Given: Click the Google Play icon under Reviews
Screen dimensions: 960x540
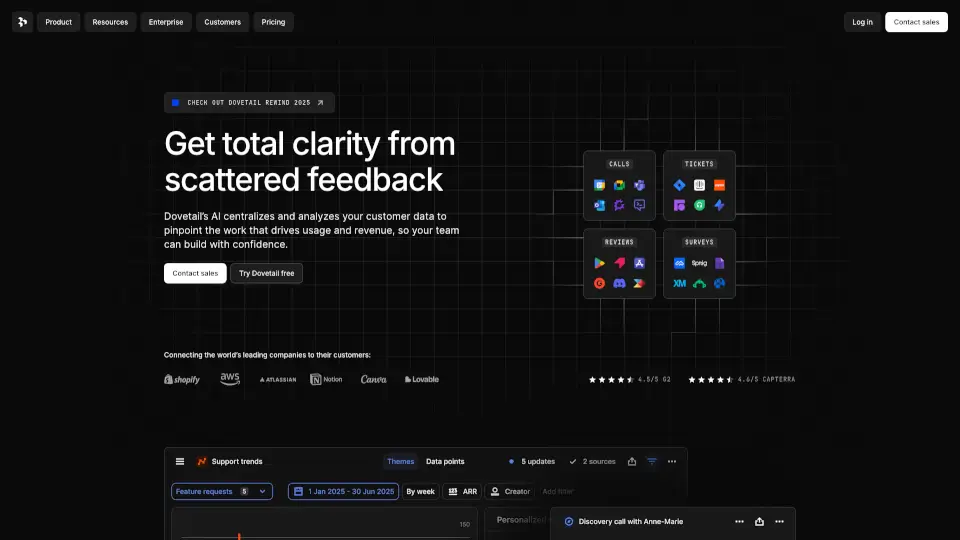Looking at the screenshot, I should point(599,263).
